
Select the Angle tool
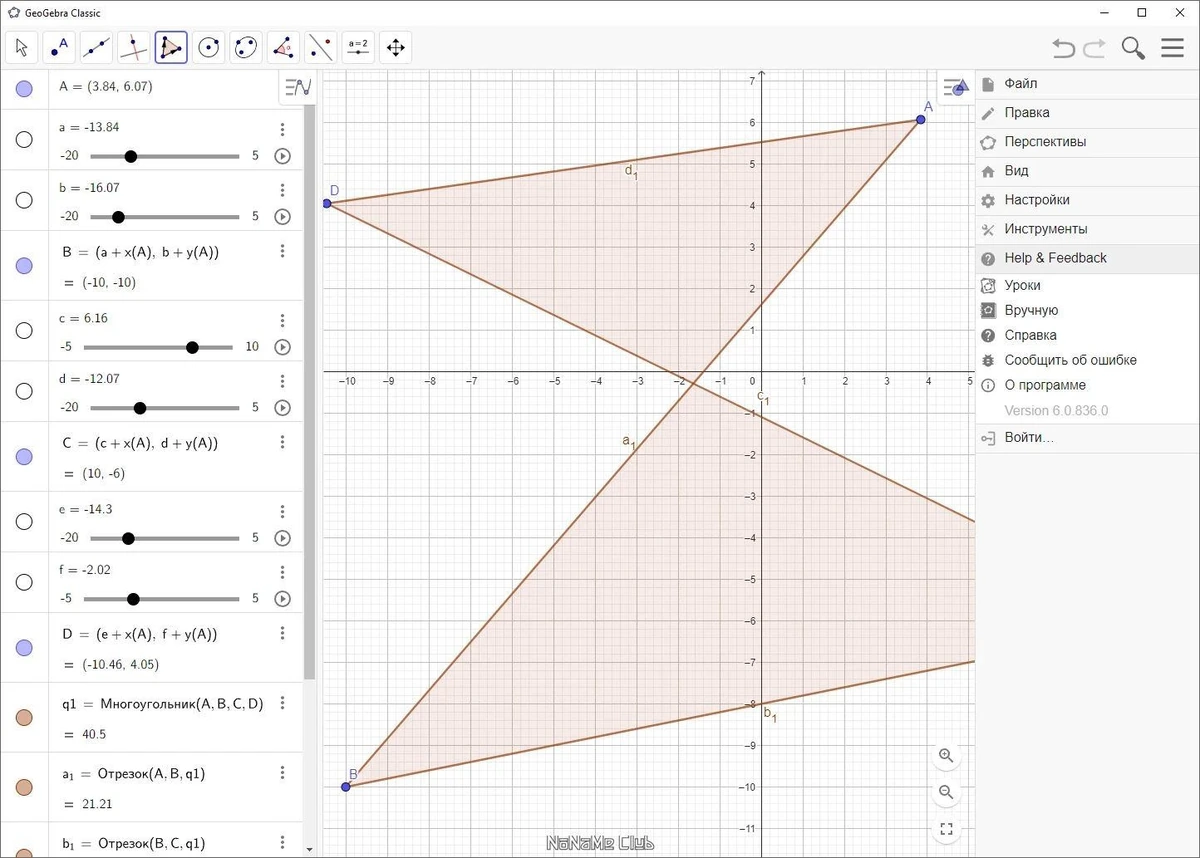[x=283, y=47]
